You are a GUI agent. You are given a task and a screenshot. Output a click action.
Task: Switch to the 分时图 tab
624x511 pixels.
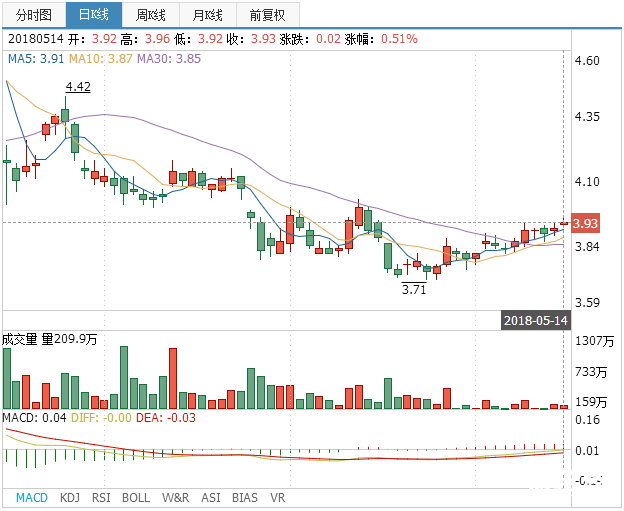click(34, 14)
